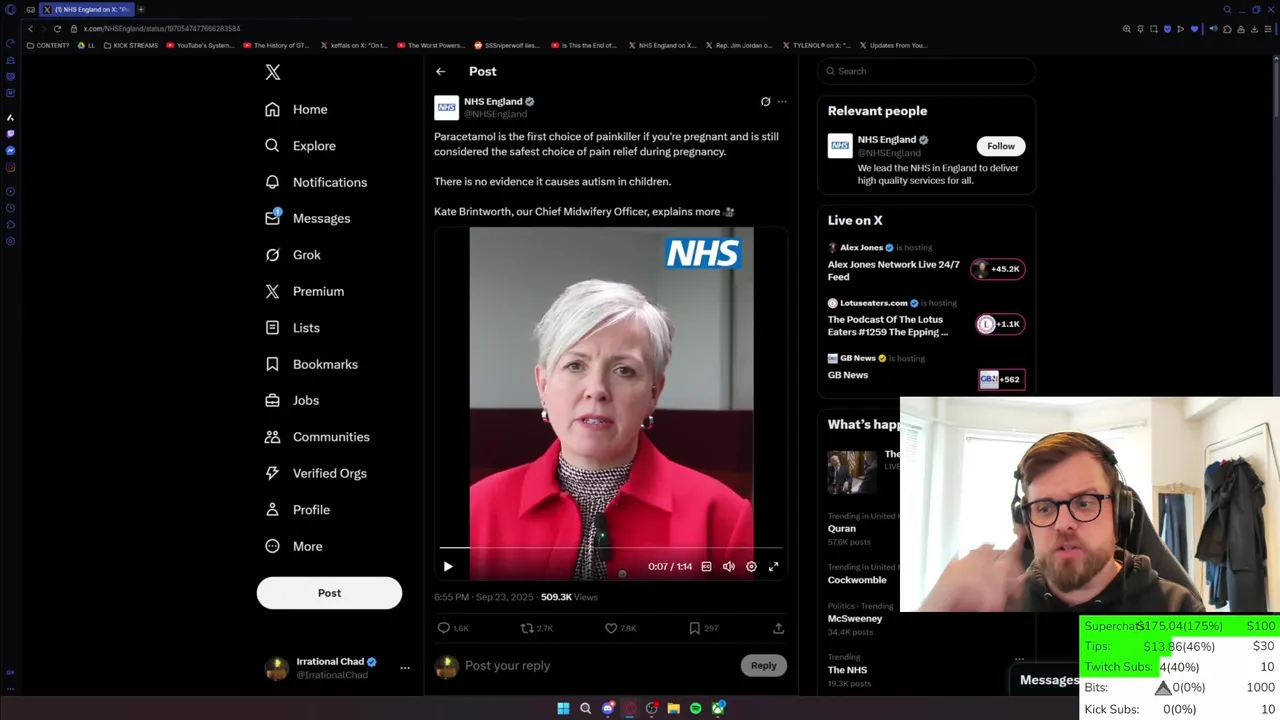Open Irrational Chad account menu dots
The width and height of the screenshot is (1280, 720).
[405, 668]
